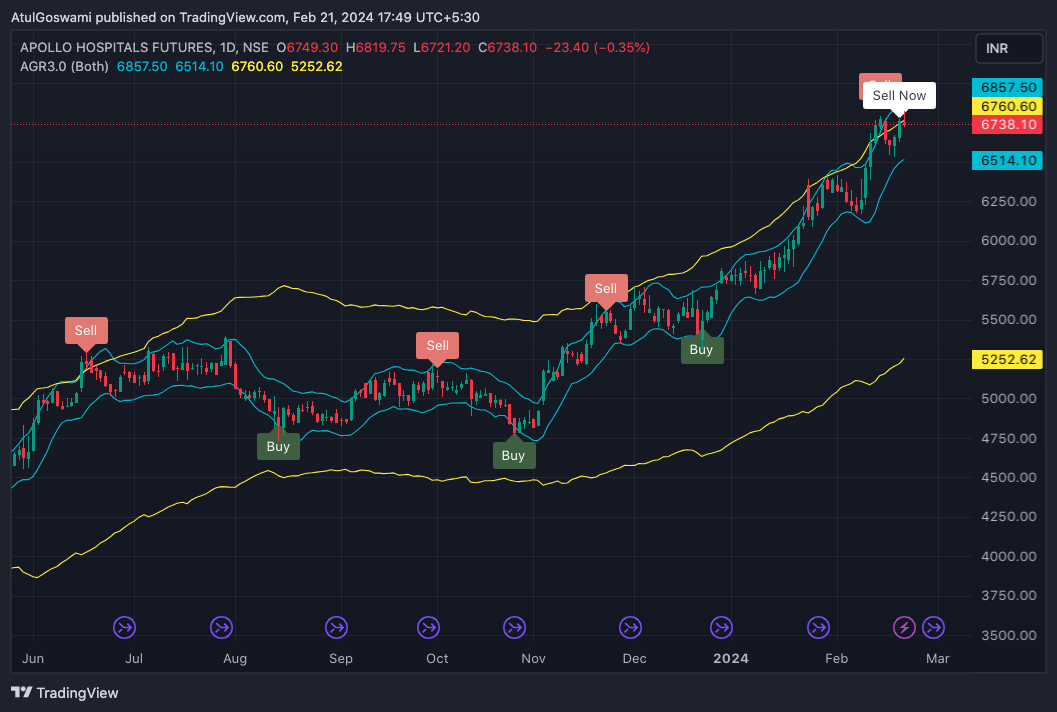1057x712 pixels.
Task: Select the Sell signal label in June
Action: pyautogui.click(x=86, y=330)
